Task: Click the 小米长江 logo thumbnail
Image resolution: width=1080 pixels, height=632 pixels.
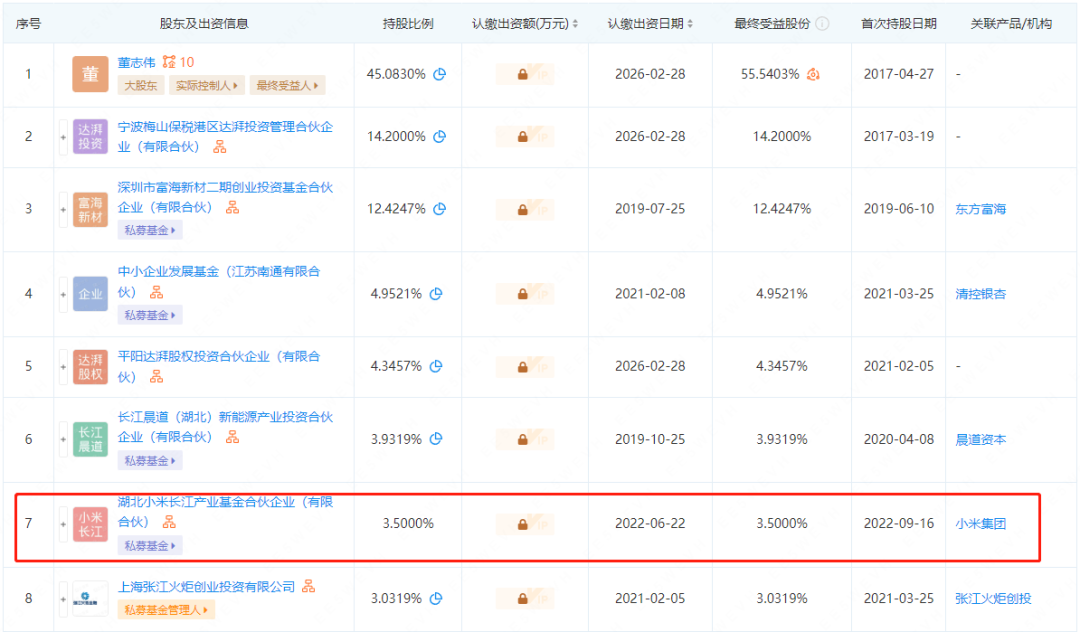Action: (x=90, y=524)
